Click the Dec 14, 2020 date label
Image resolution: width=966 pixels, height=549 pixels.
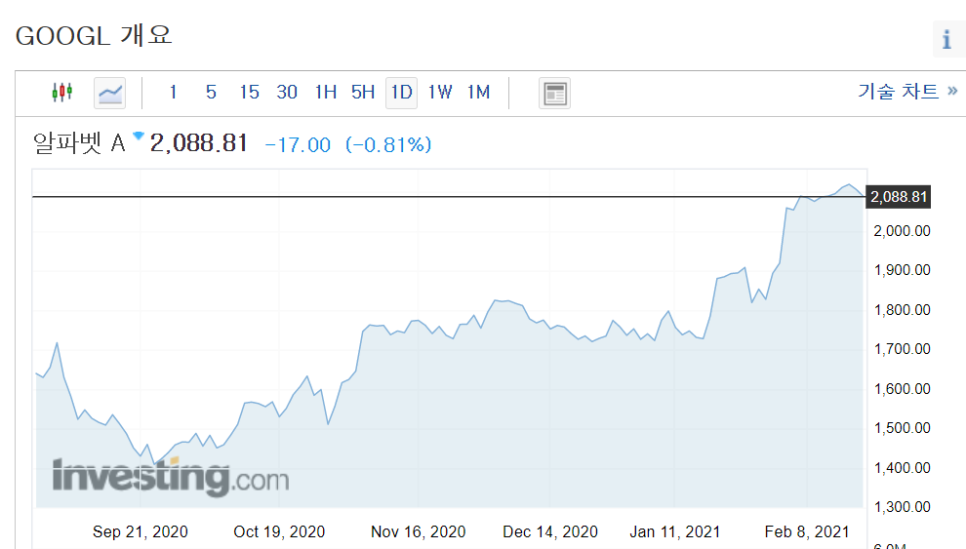pyautogui.click(x=550, y=532)
